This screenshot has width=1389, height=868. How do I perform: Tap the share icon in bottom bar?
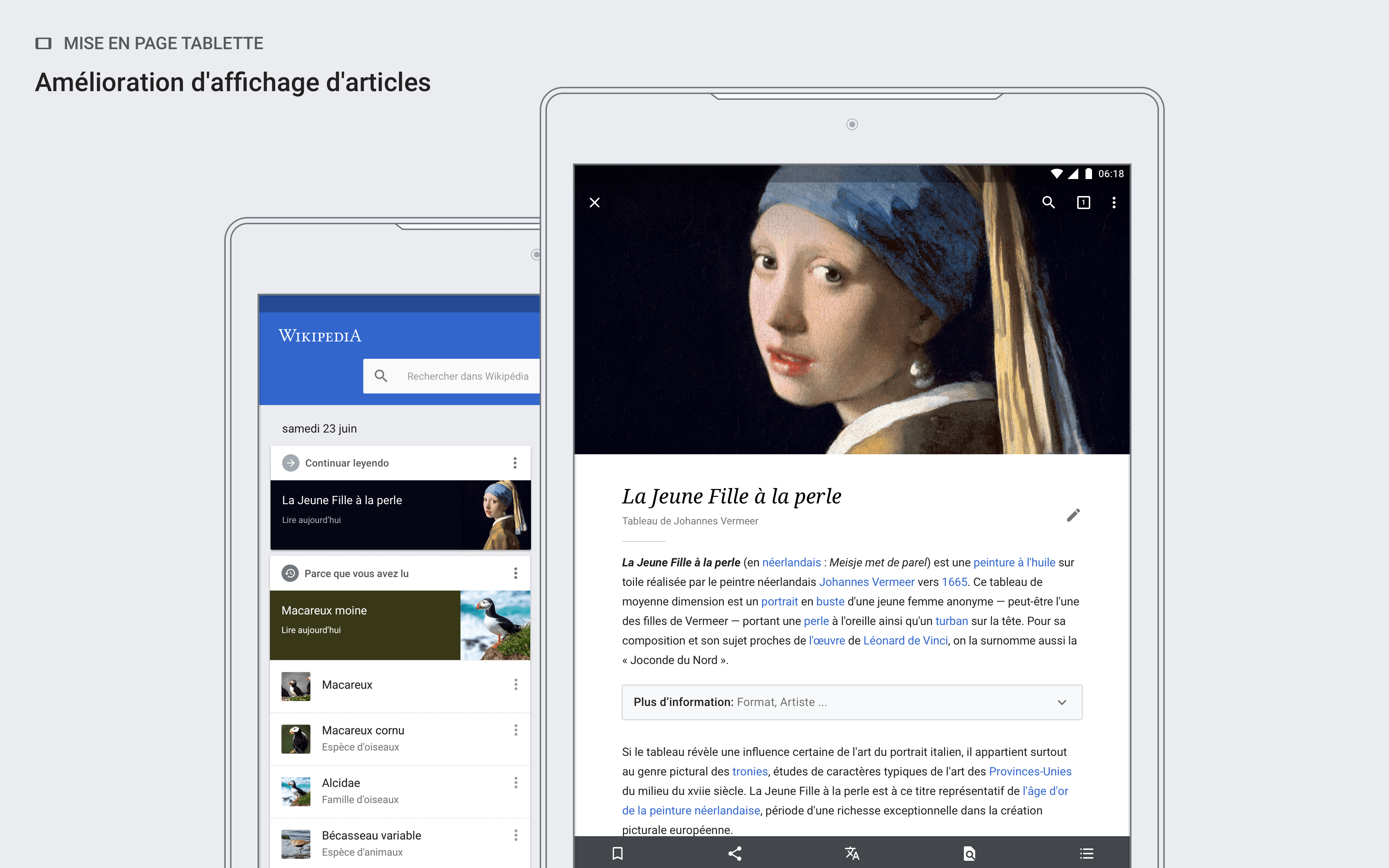tap(735, 853)
